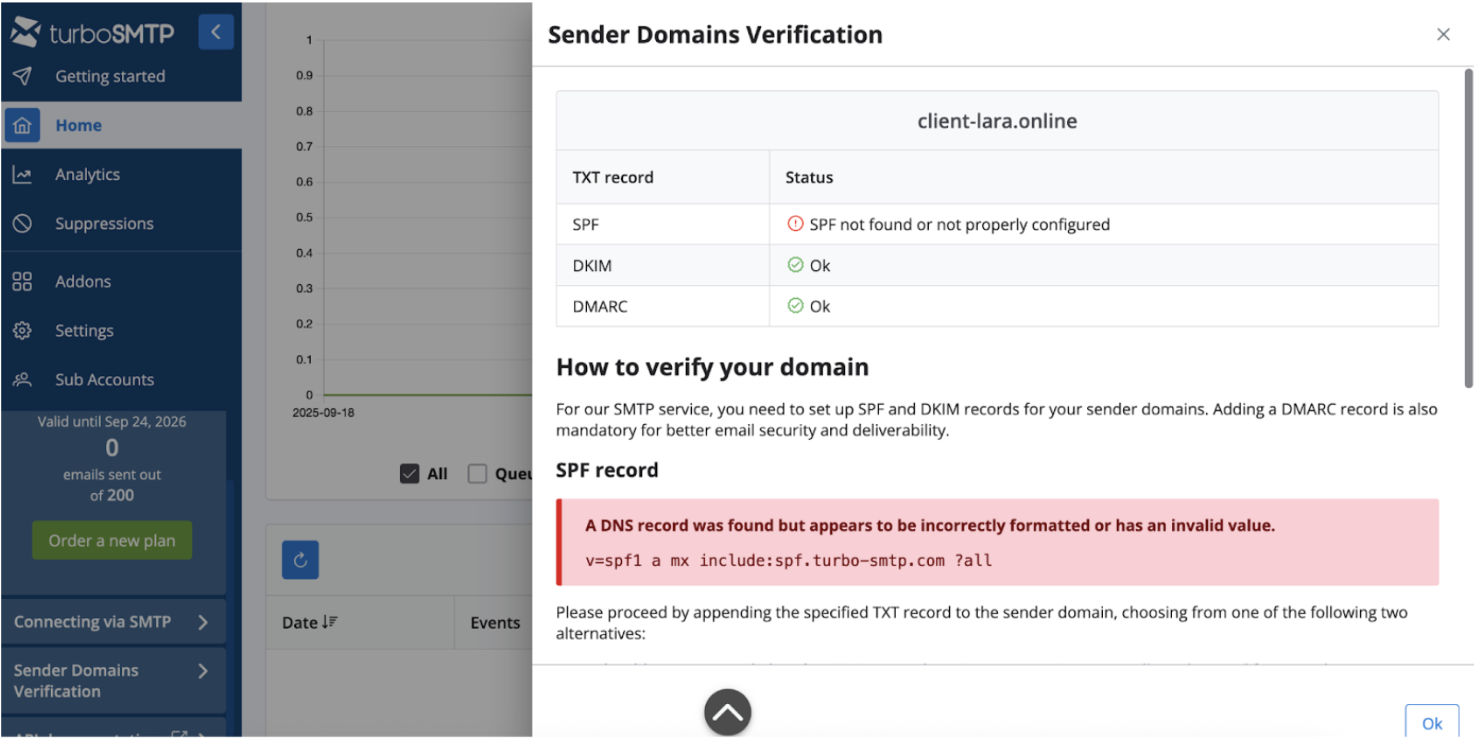This screenshot has height=740, width=1474.
Task: Click the Suppressions blocked-circle icon
Action: point(22,224)
